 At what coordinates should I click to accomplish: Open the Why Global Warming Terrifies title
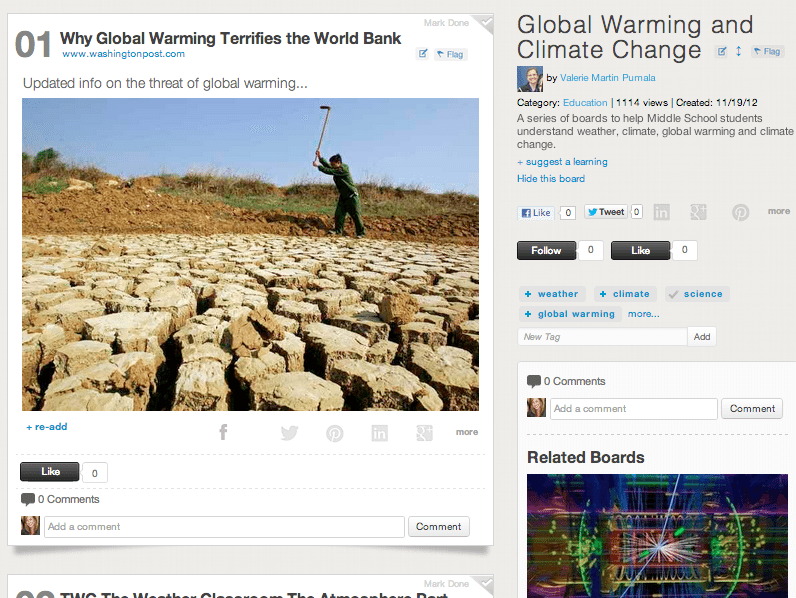230,39
